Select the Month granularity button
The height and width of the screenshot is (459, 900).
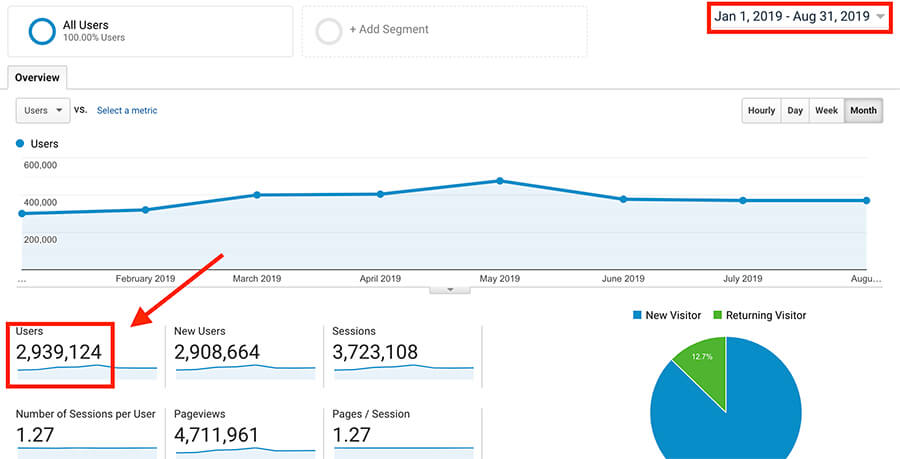[x=863, y=110]
